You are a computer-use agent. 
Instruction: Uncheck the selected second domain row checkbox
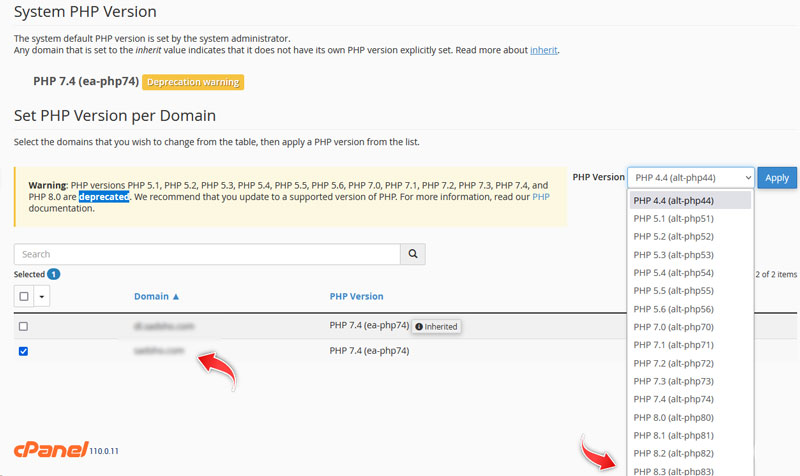(23, 351)
